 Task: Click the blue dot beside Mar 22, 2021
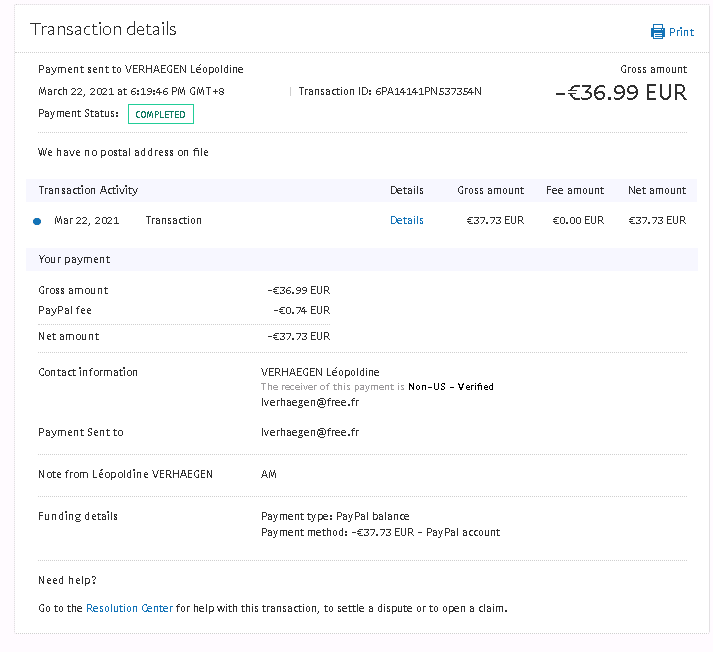[37, 221]
